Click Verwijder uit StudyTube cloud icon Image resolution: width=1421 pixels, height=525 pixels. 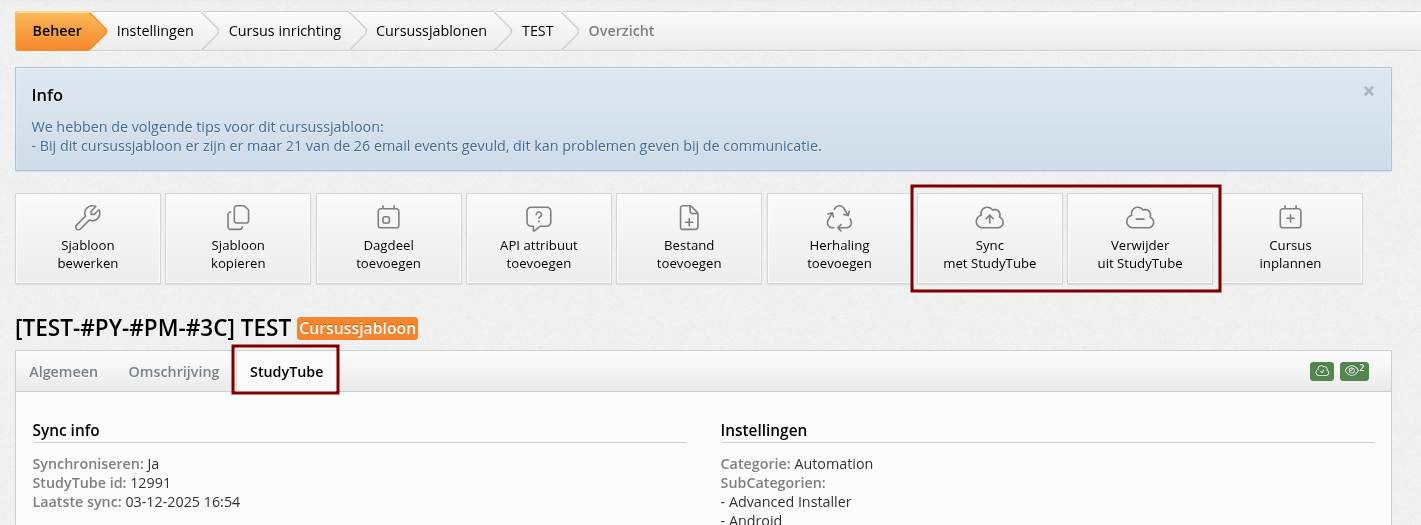(1140, 218)
